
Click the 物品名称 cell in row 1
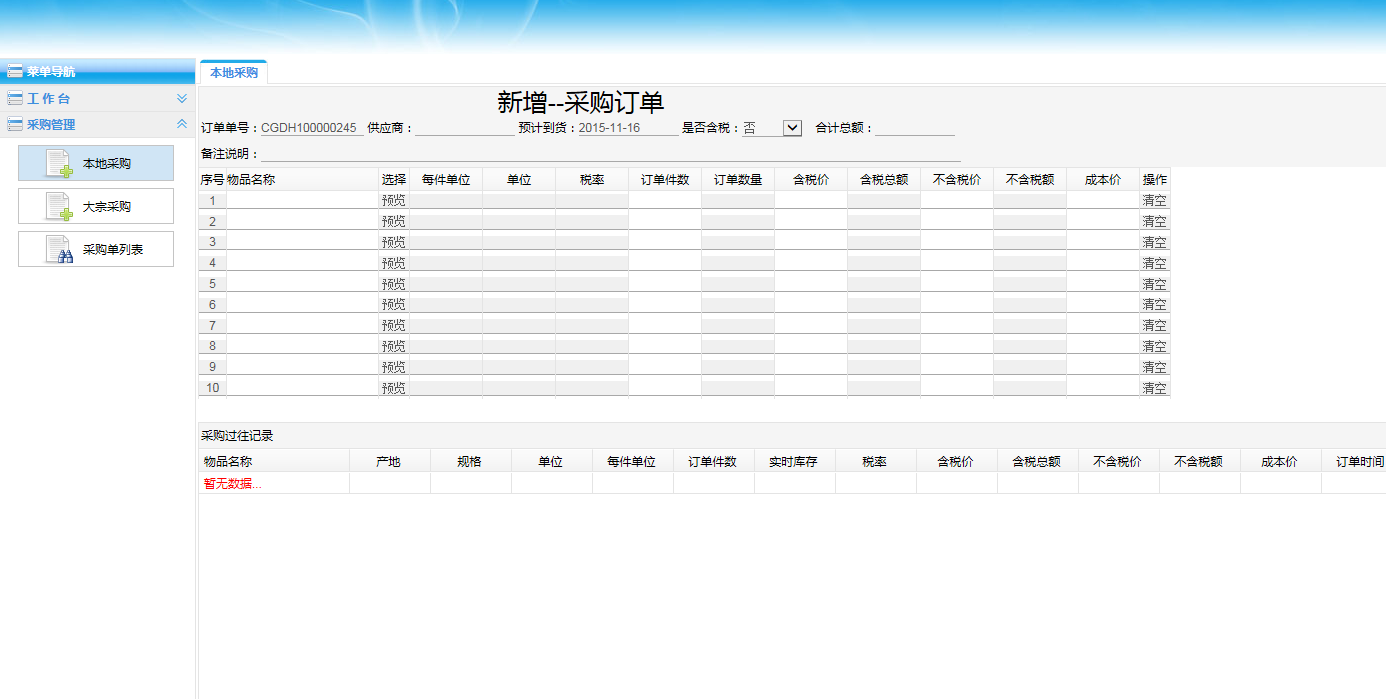pos(302,200)
